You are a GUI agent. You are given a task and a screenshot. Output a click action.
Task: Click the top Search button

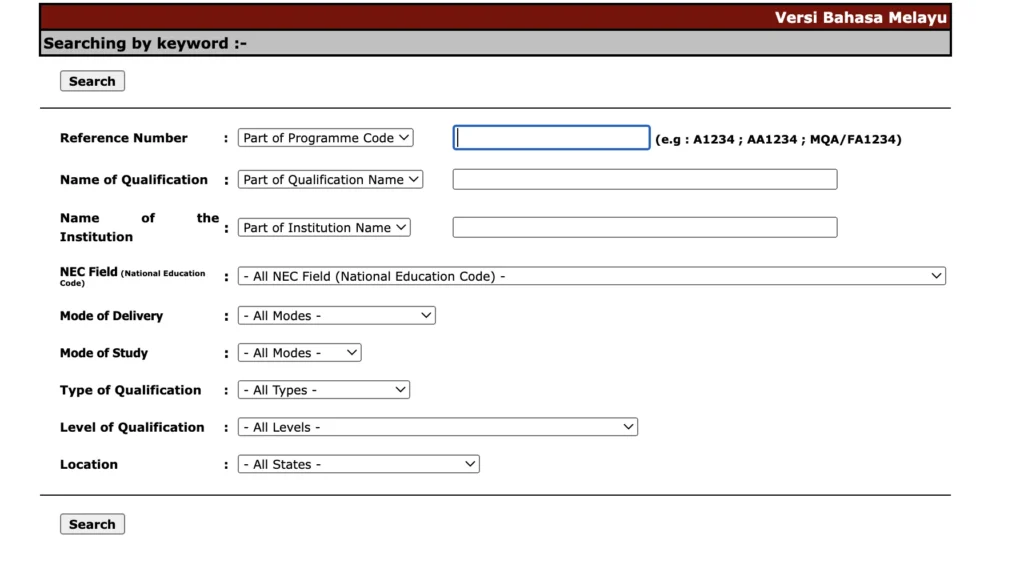point(92,81)
